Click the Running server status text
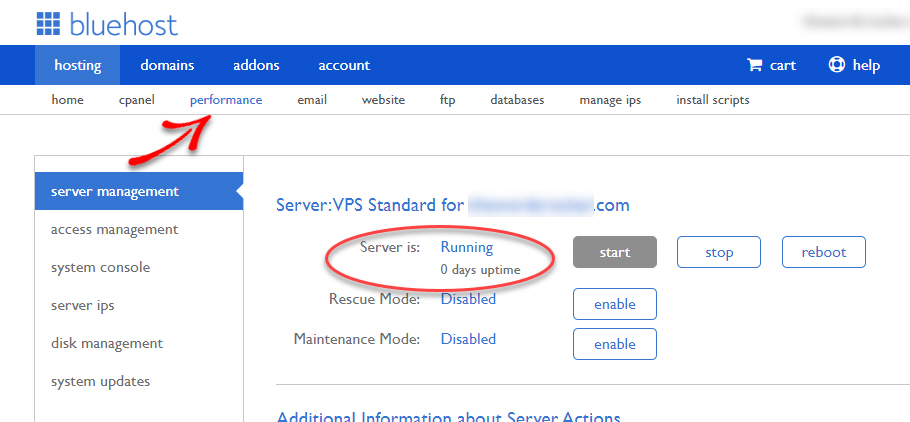910x422 pixels. pos(467,247)
